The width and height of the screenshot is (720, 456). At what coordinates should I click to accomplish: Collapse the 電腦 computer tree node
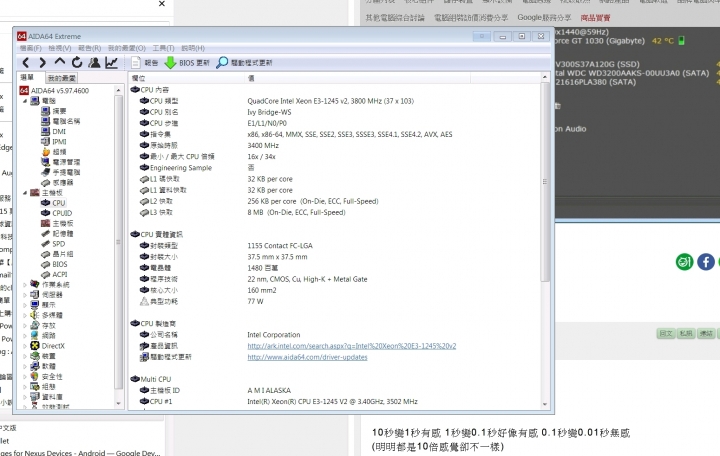pyautogui.click(x=25, y=101)
